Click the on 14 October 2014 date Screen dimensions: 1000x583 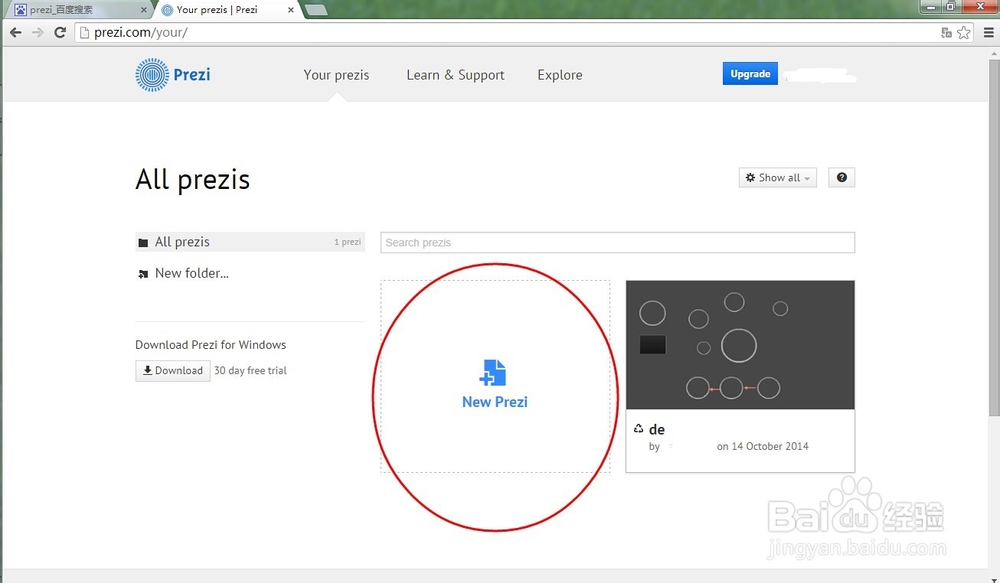coord(763,446)
